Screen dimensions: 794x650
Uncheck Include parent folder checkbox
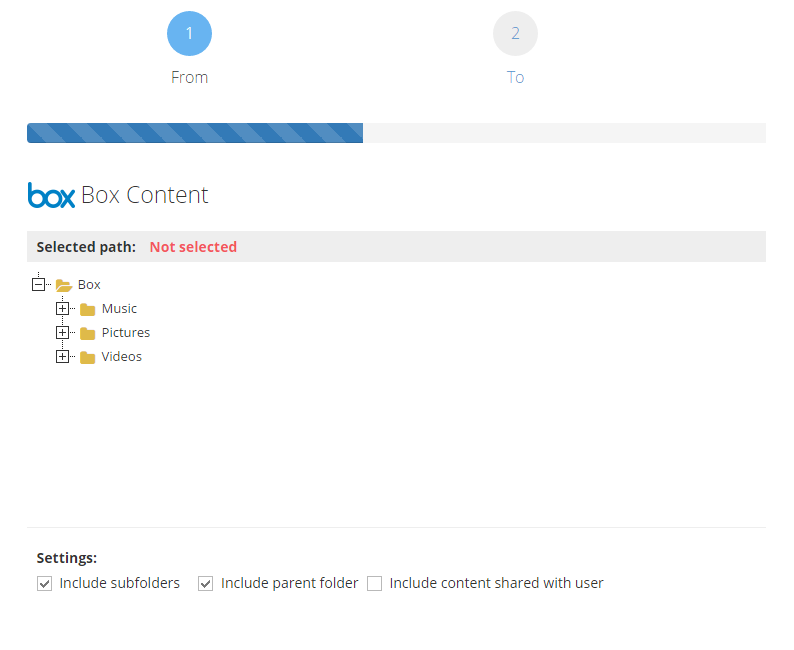[206, 584]
